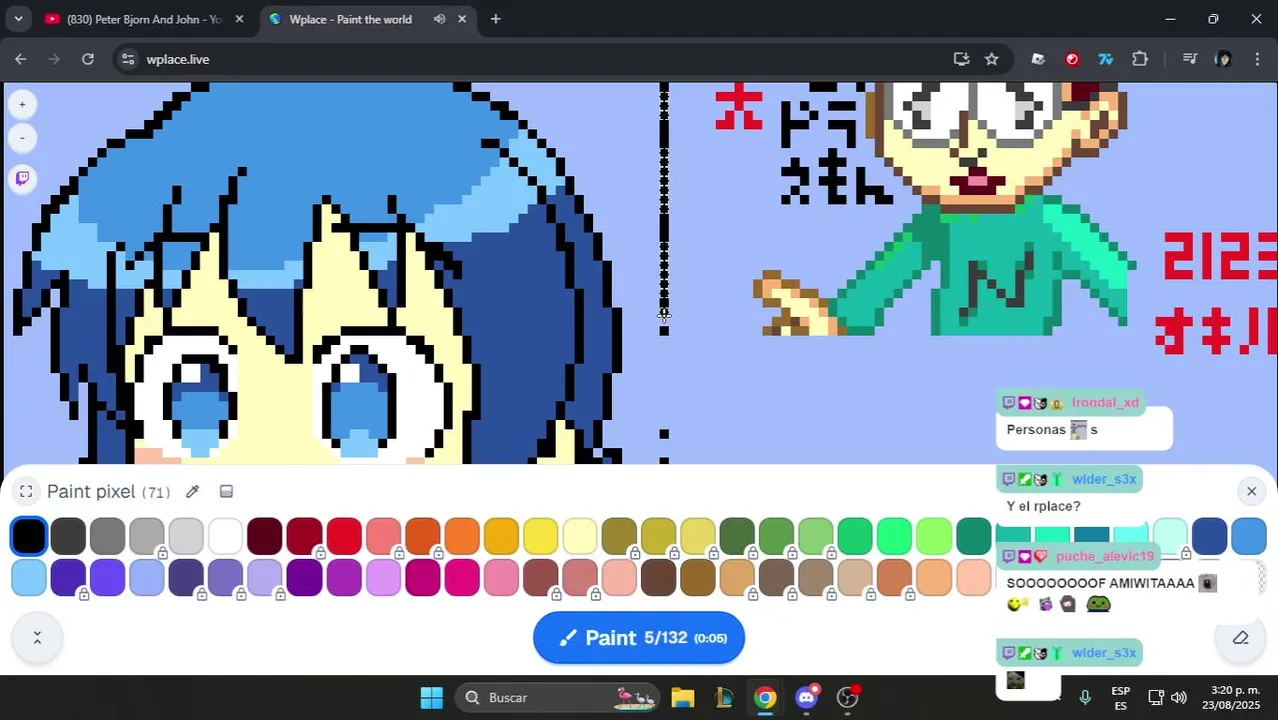Zoom out with the minus button
1278x720 pixels.
tap(22, 138)
